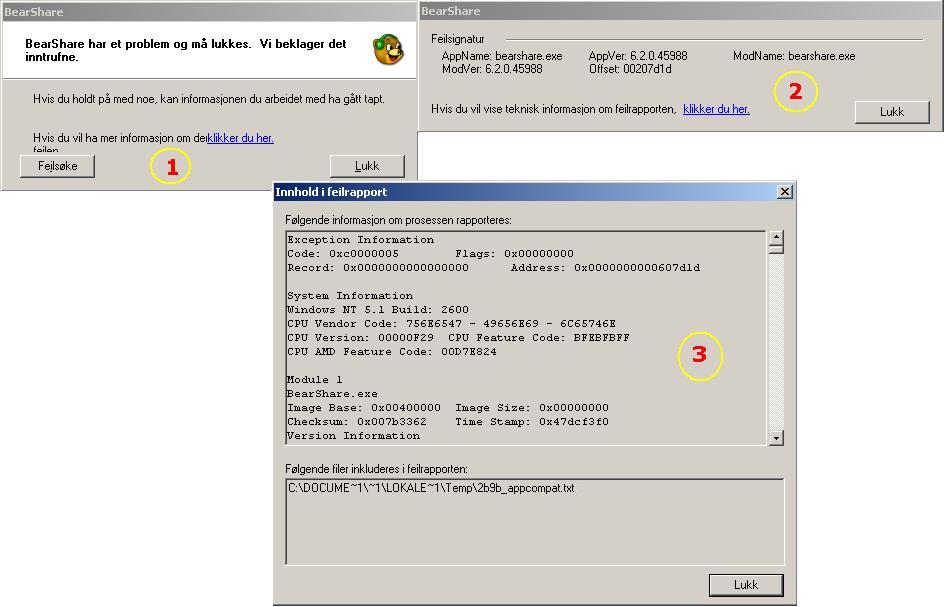Click the 'ModName: bearshare.exe' text
Screen dimensions: 945x607
[x=794, y=56]
